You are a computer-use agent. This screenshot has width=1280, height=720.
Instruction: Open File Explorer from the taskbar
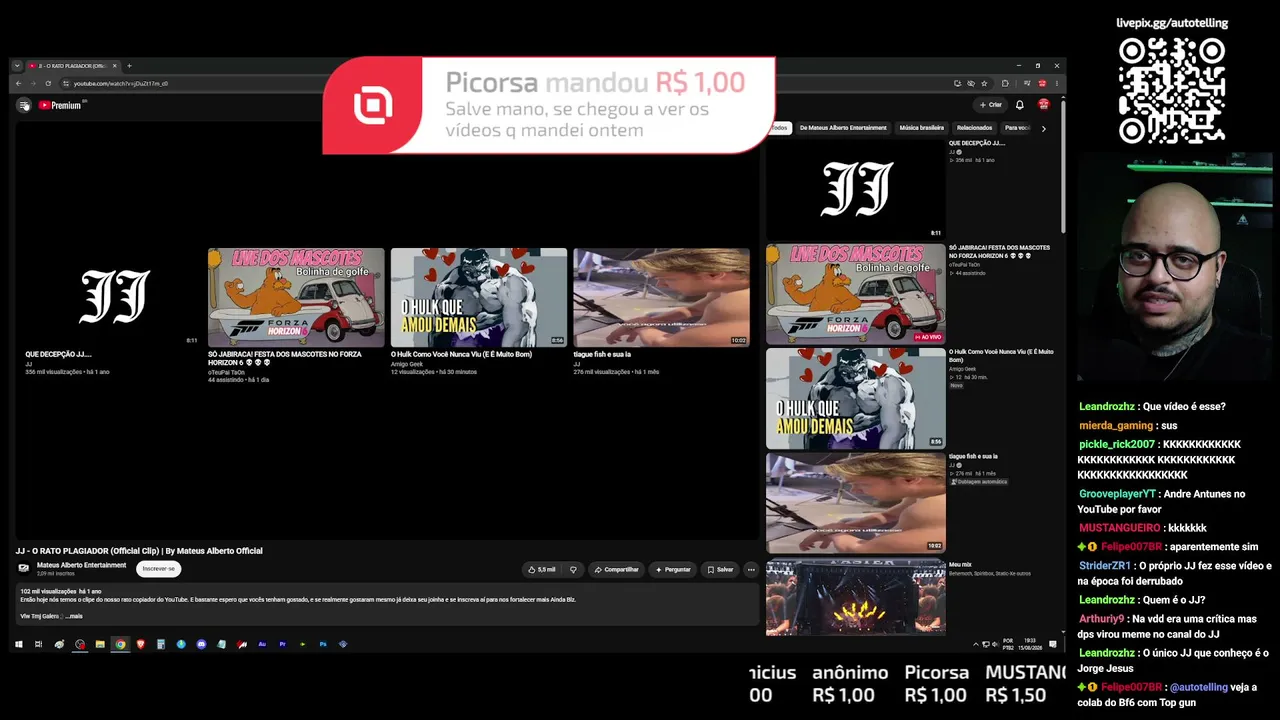click(x=100, y=644)
